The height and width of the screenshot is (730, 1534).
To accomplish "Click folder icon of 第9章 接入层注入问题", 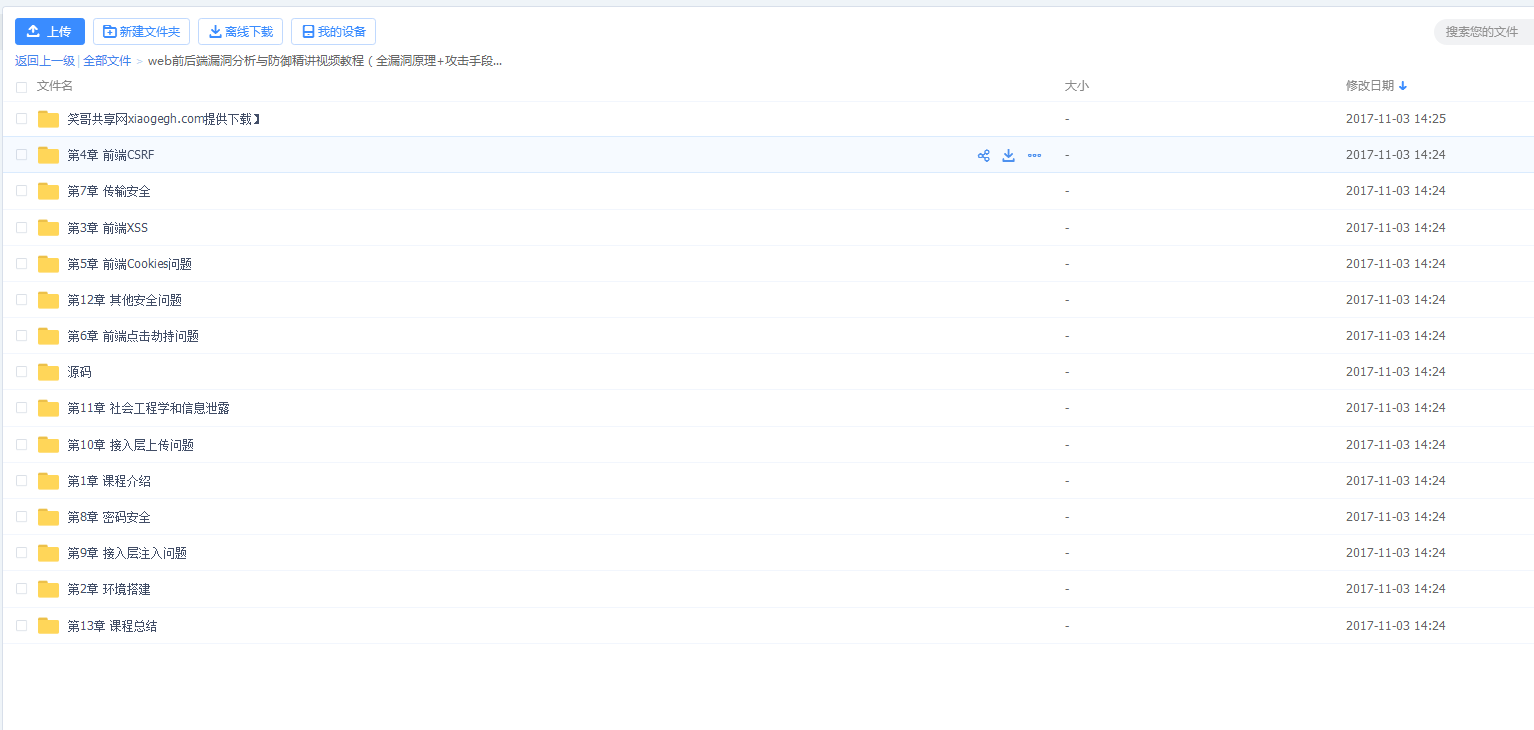I will [x=49, y=553].
